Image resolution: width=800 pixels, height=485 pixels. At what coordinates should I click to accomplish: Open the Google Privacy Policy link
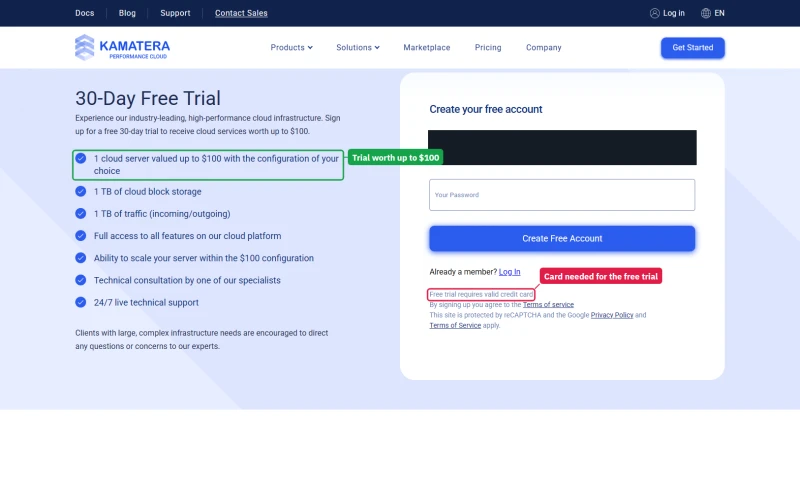coord(612,315)
